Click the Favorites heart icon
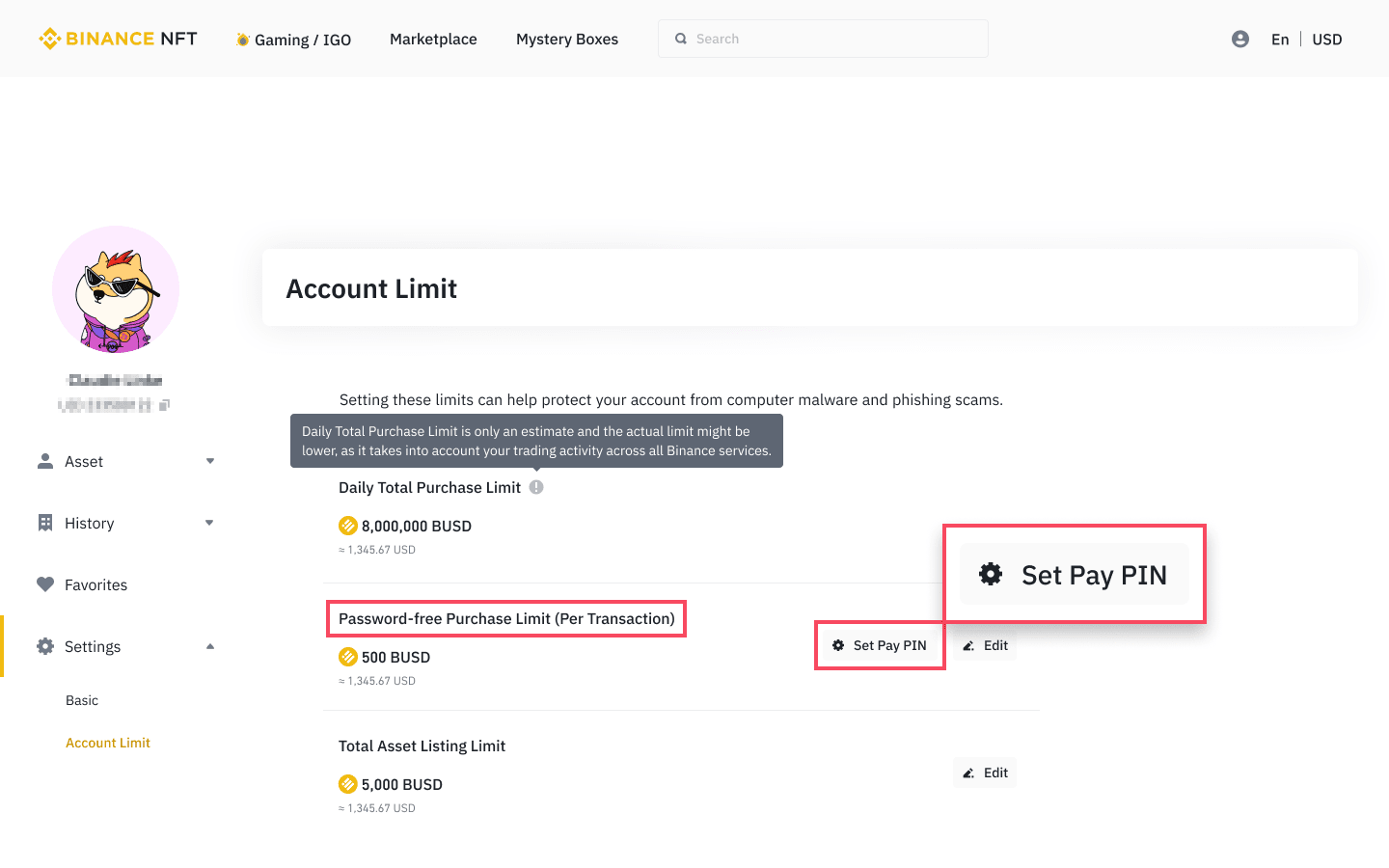 coord(45,584)
